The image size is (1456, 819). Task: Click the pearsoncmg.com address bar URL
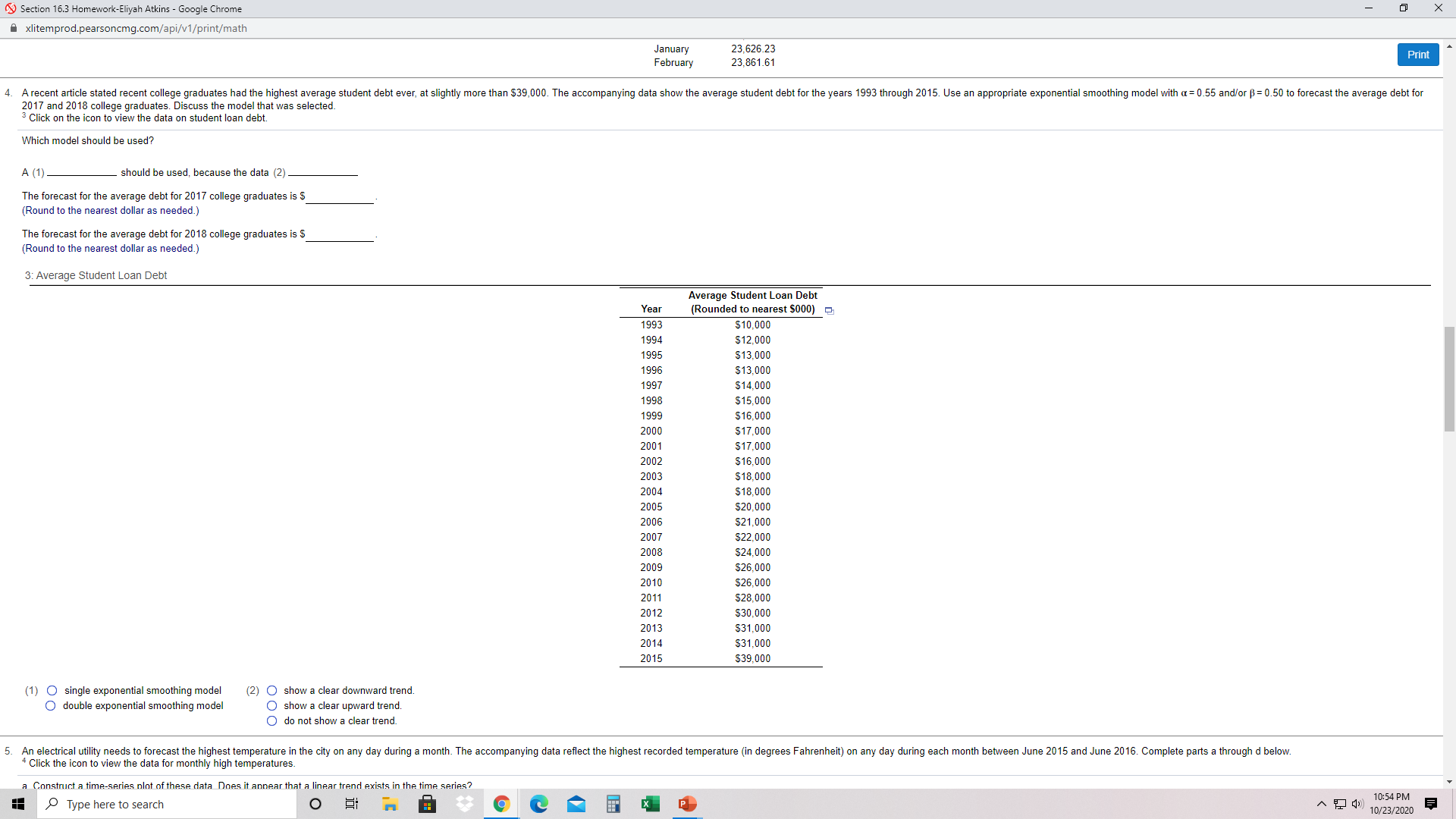136,28
